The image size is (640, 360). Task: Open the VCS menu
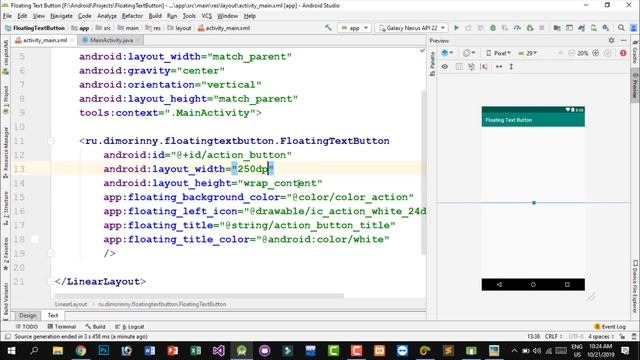[x=207, y=16]
